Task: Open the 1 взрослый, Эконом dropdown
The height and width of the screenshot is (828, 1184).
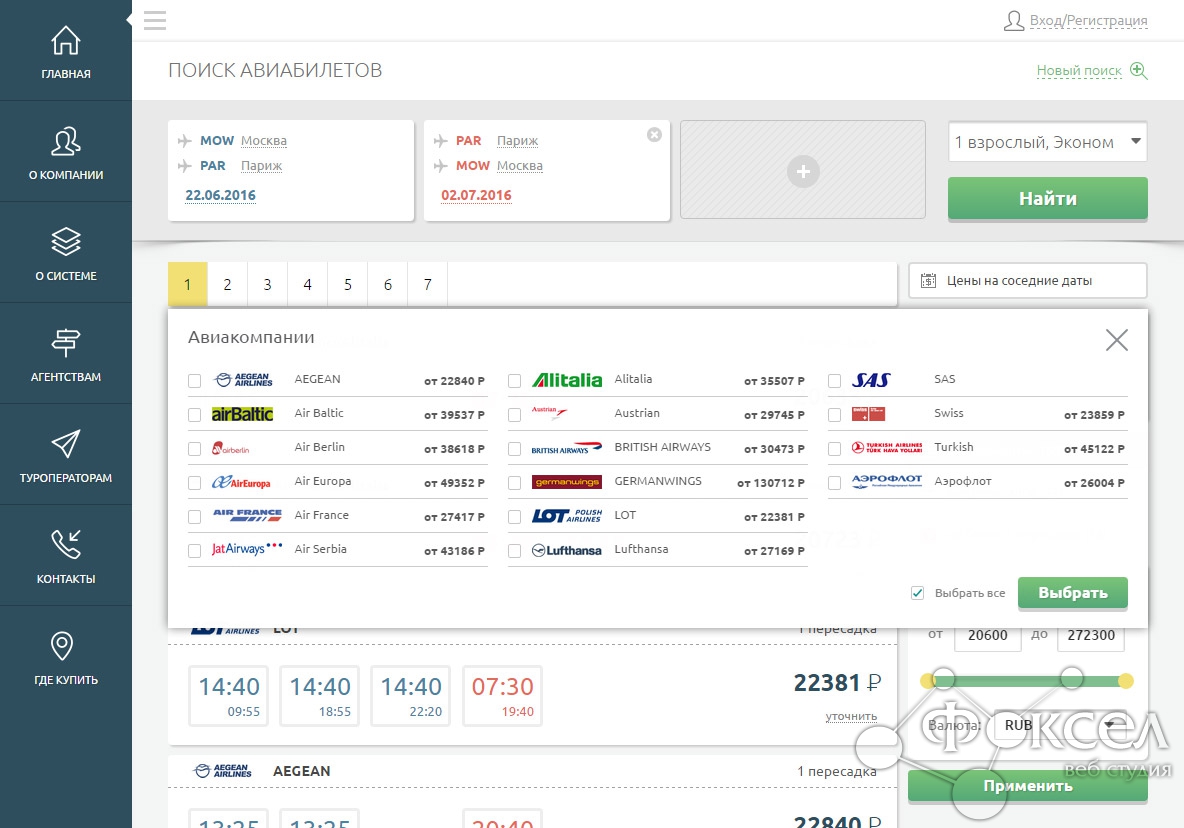Action: (x=1047, y=142)
